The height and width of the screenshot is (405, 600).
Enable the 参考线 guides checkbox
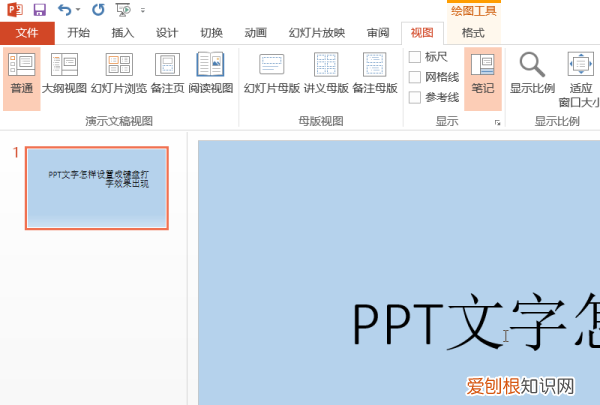pos(415,97)
